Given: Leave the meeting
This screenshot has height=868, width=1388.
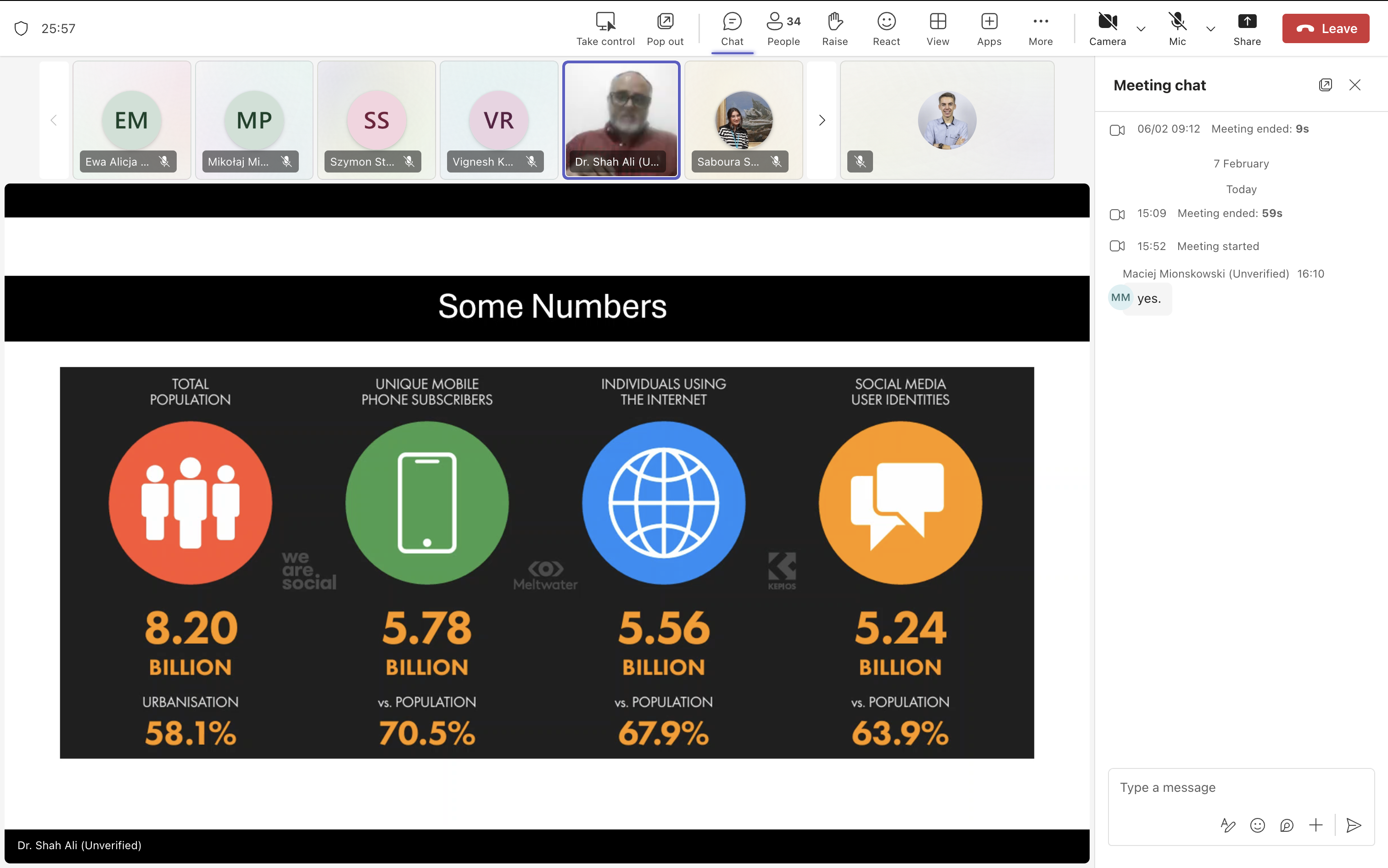Looking at the screenshot, I should coord(1326,29).
